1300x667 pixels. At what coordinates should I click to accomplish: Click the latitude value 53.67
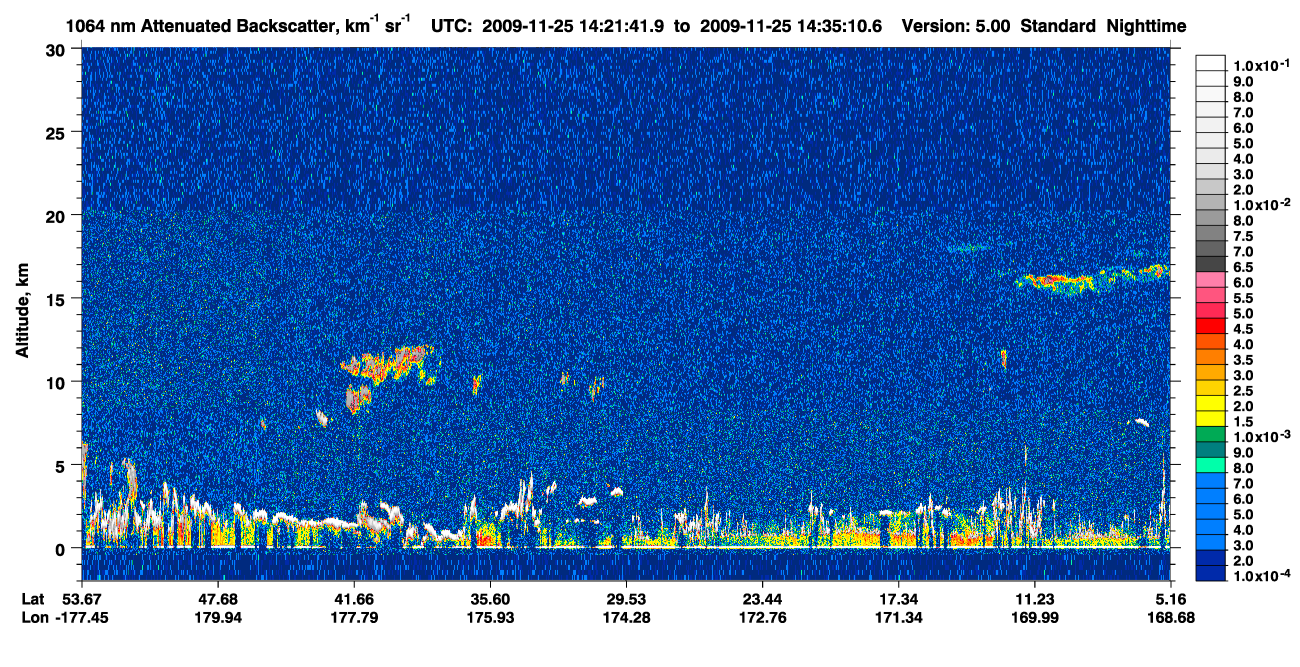coord(82,599)
